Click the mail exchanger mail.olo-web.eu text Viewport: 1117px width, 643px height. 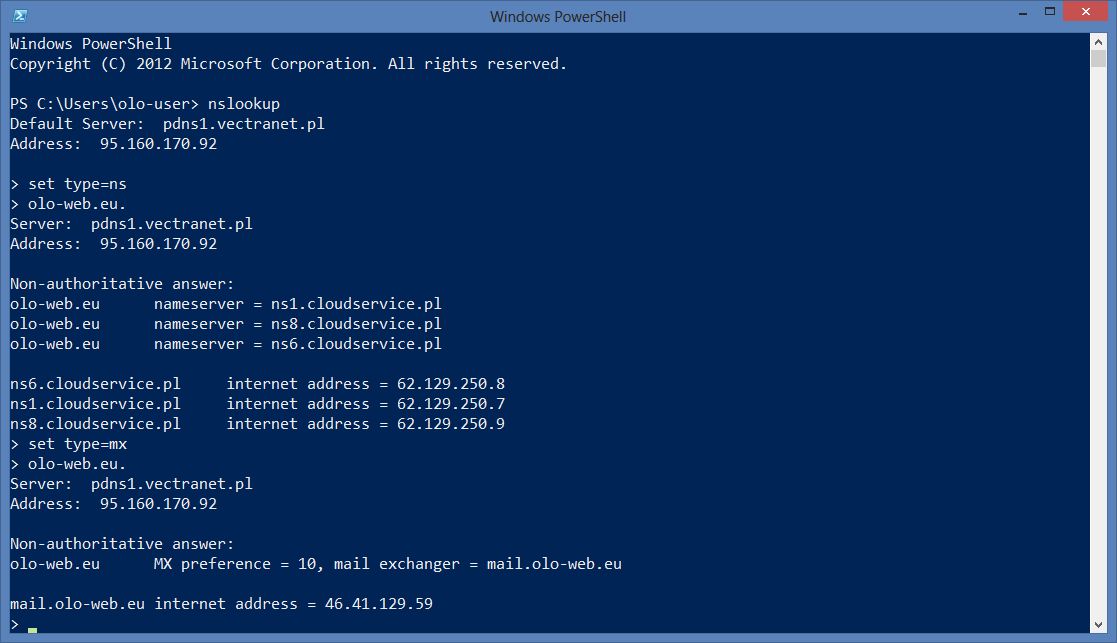tap(554, 564)
